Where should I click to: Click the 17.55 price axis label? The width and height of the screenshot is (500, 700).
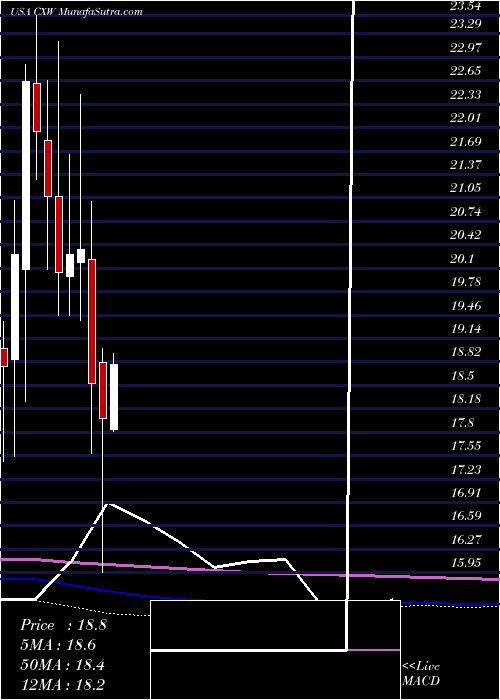click(465, 446)
